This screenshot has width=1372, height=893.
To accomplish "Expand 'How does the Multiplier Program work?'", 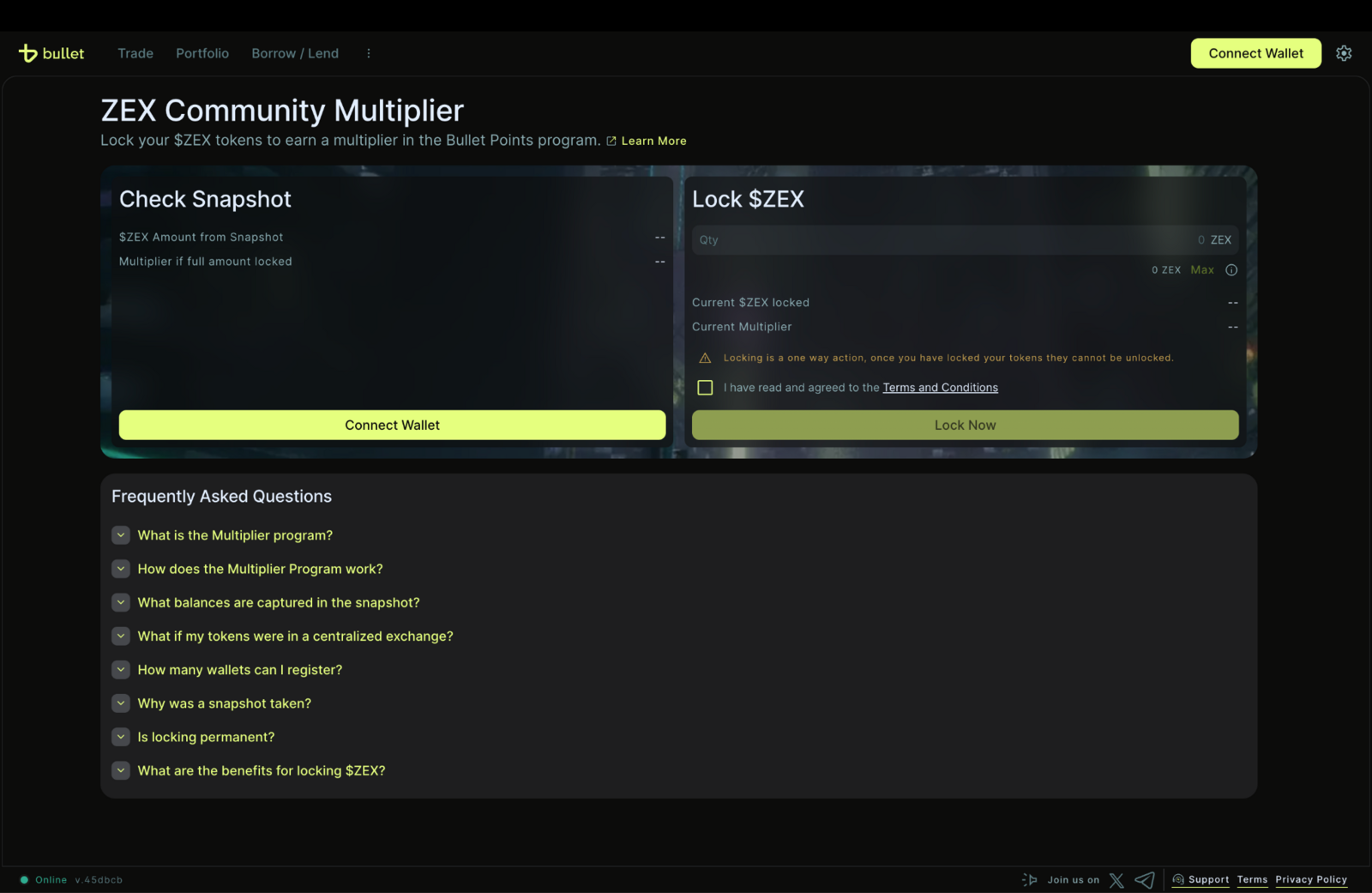I will [x=121, y=569].
